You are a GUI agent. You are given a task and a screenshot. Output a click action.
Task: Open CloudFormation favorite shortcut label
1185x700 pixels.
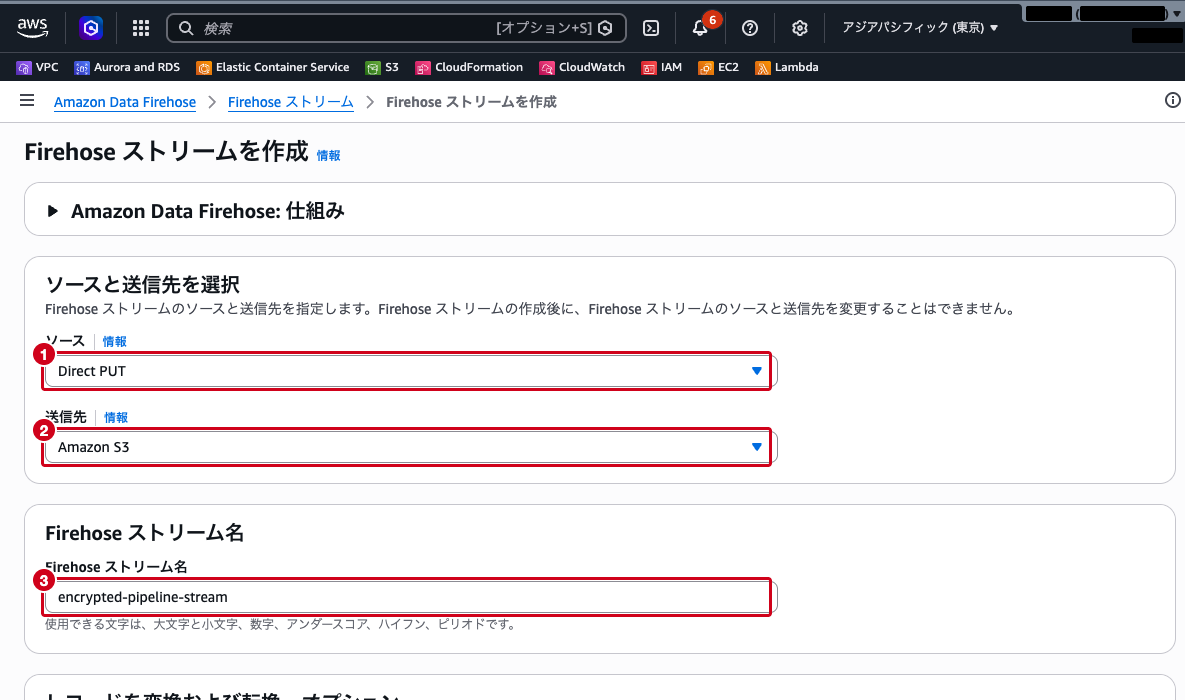(x=479, y=67)
